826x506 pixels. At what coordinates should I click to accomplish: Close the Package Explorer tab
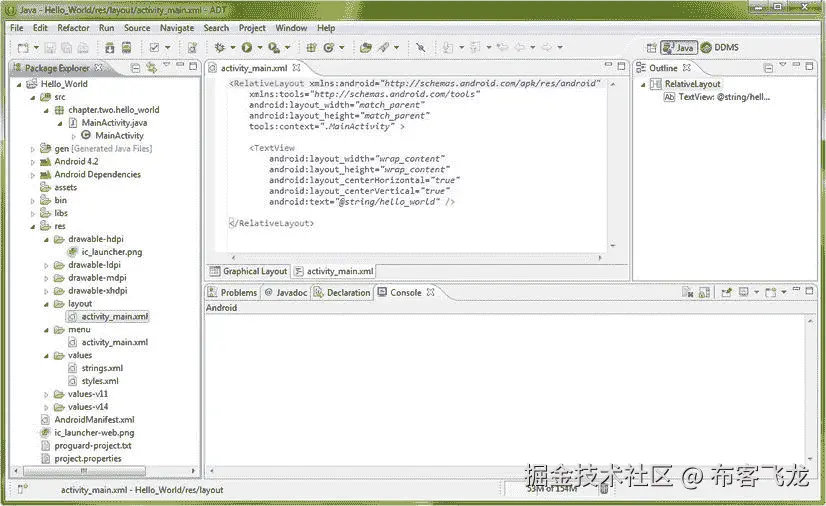[x=99, y=68]
